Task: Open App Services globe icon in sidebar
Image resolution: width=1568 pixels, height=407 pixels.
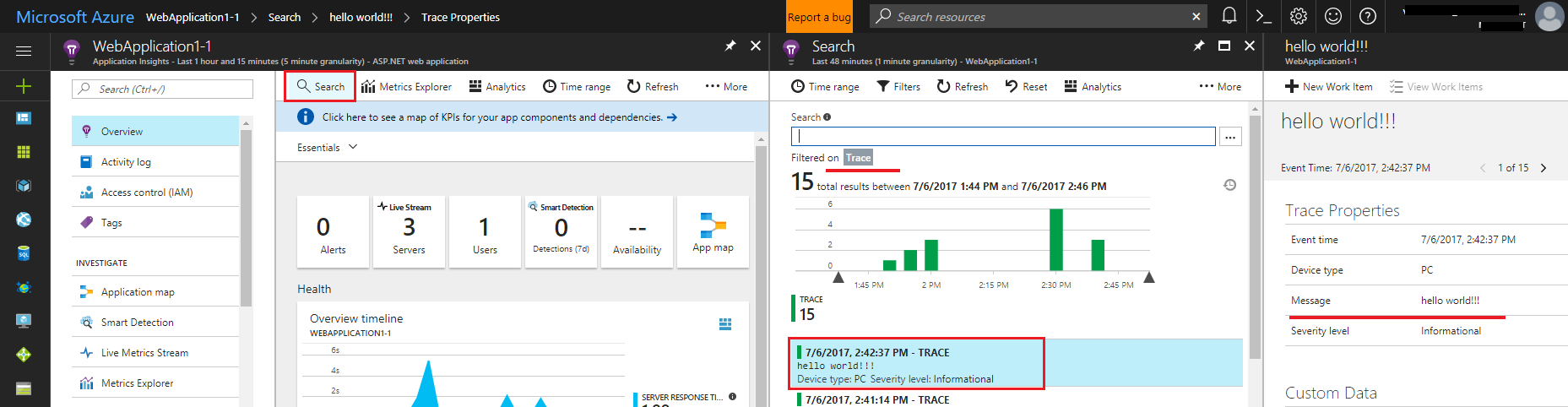Action: 24,220
